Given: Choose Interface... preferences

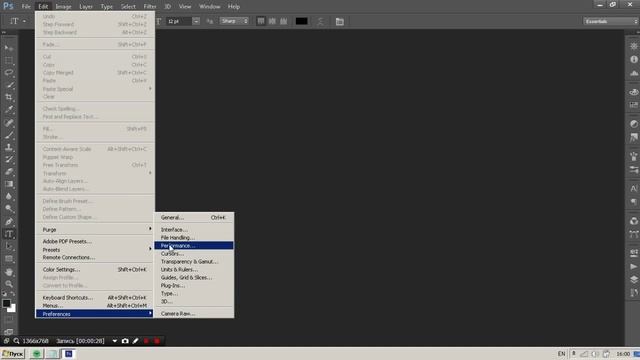Looking at the screenshot, I should 194,230.
